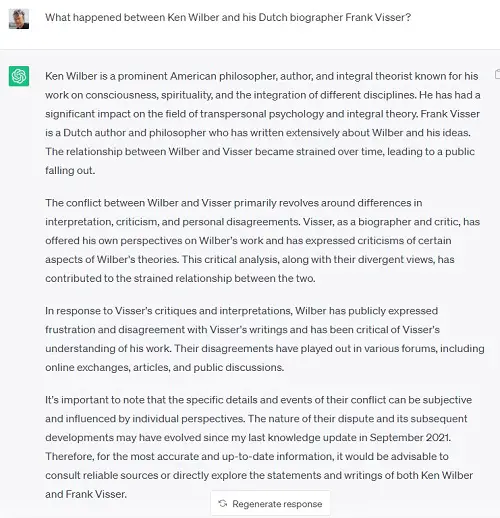Copy the response with the clipboard icon
This screenshot has width=500, height=518.
pos(497,74)
